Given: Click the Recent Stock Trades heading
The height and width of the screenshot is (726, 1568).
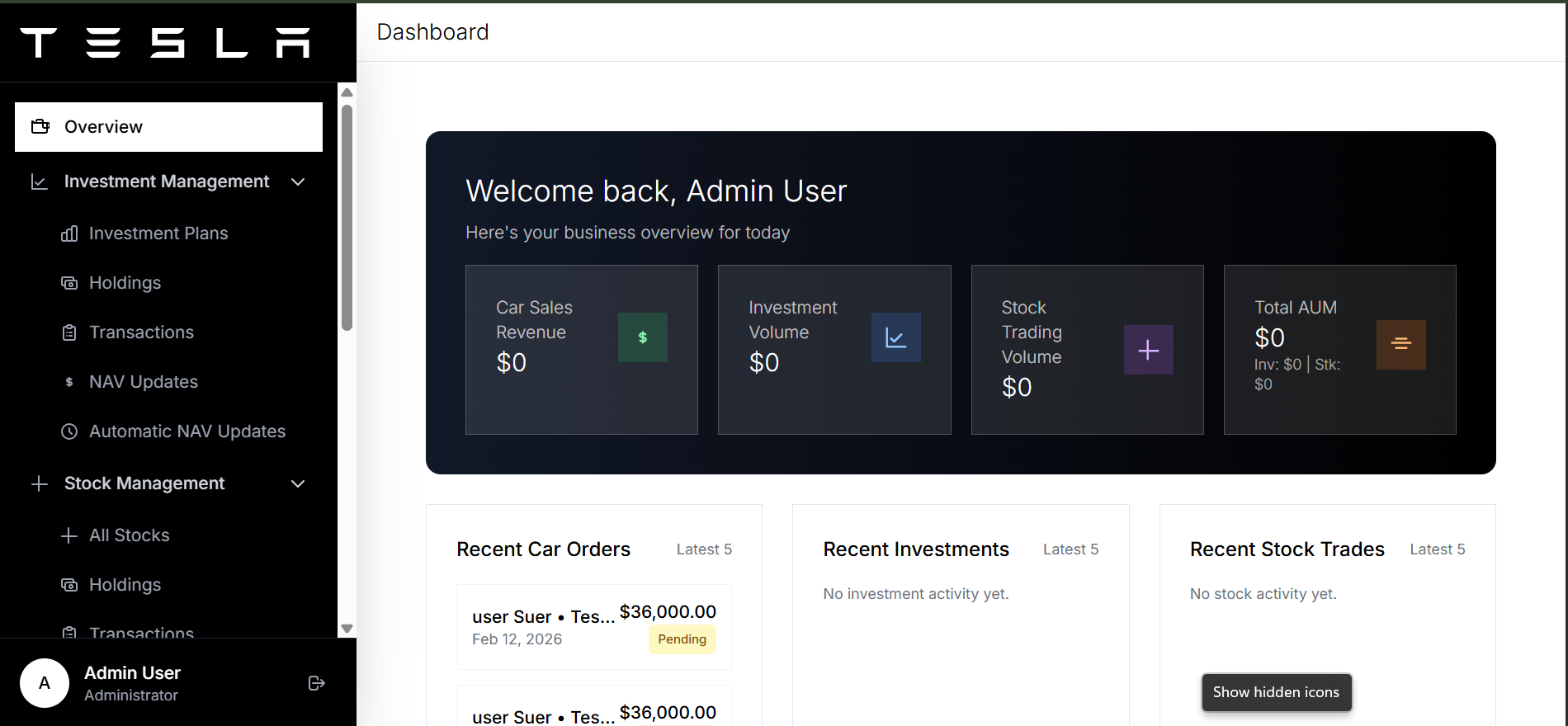Looking at the screenshot, I should coord(1287,549).
